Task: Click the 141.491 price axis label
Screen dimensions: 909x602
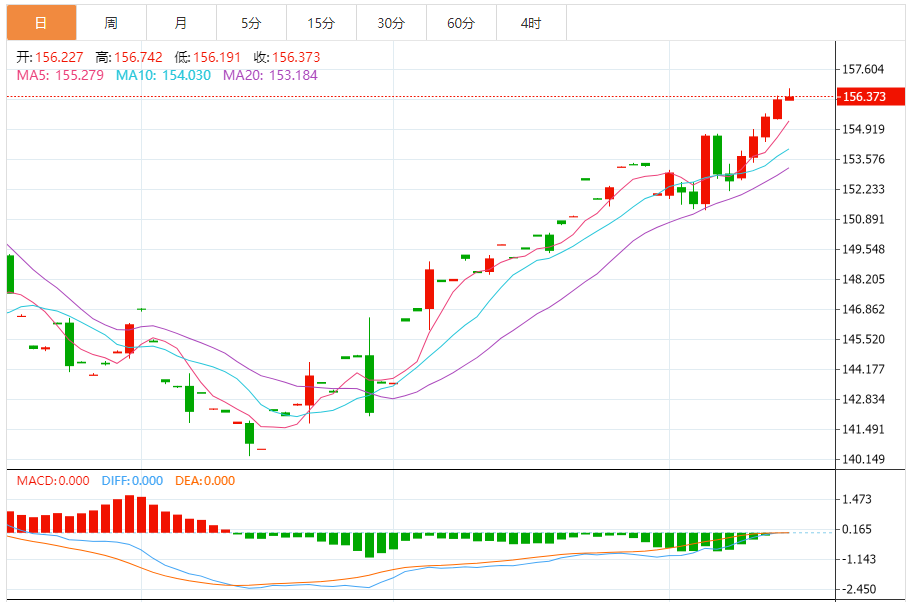Action: click(x=863, y=429)
